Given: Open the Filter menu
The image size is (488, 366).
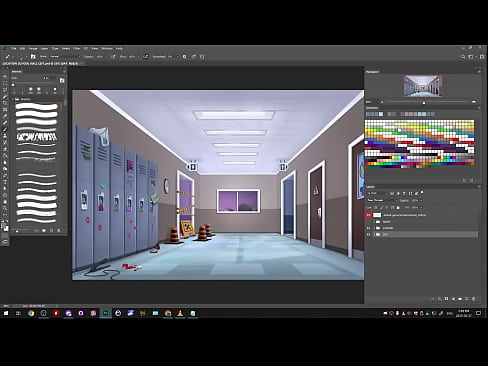Looking at the screenshot, I should tap(76, 48).
